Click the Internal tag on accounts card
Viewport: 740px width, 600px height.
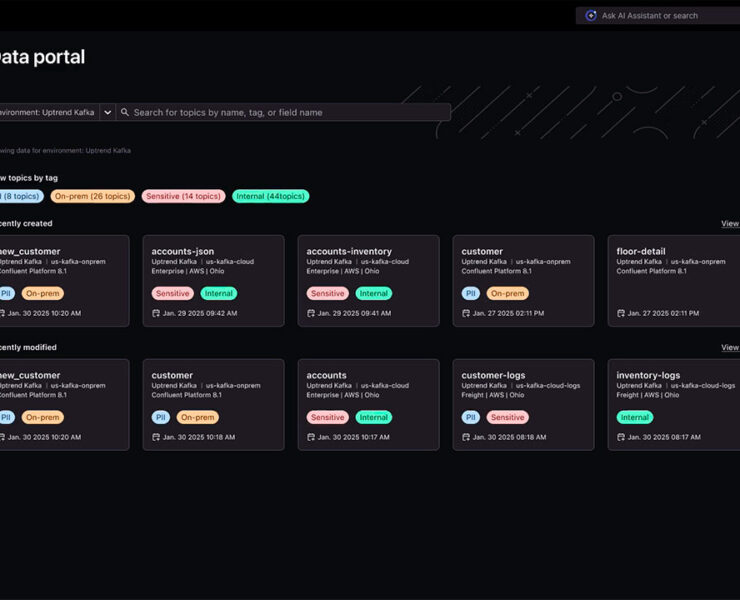tap(373, 417)
